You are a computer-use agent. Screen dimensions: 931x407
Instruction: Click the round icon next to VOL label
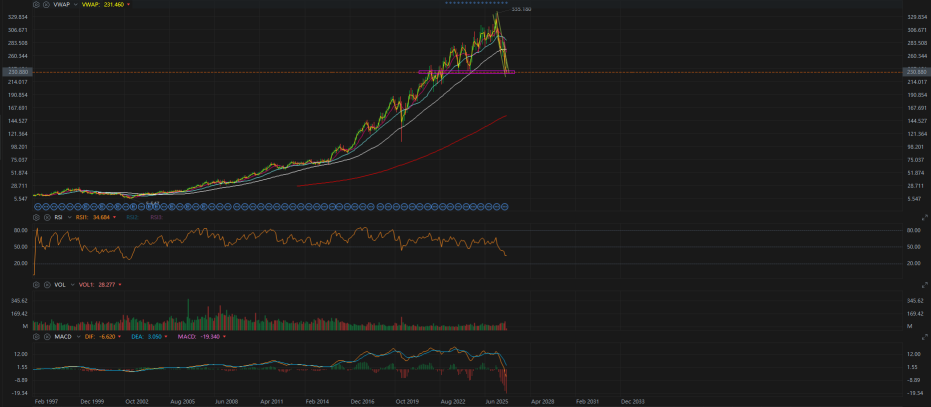click(x=47, y=285)
